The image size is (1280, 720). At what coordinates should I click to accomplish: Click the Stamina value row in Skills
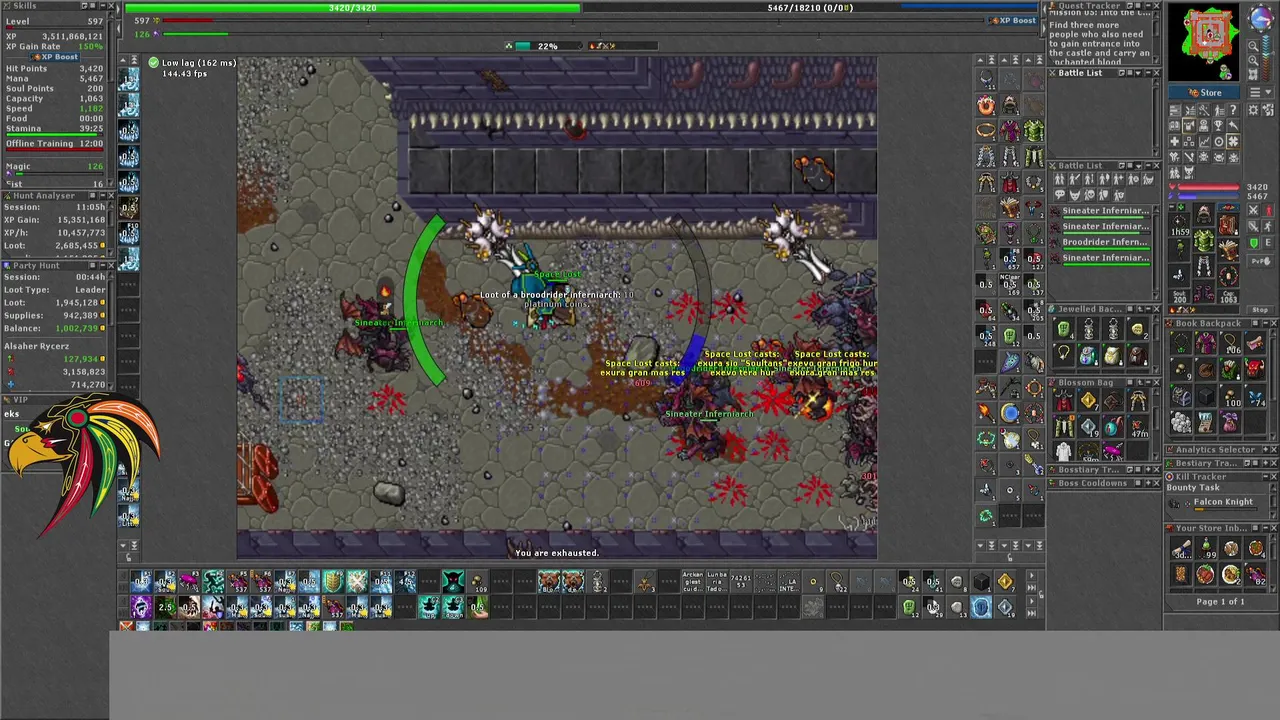tap(54, 128)
